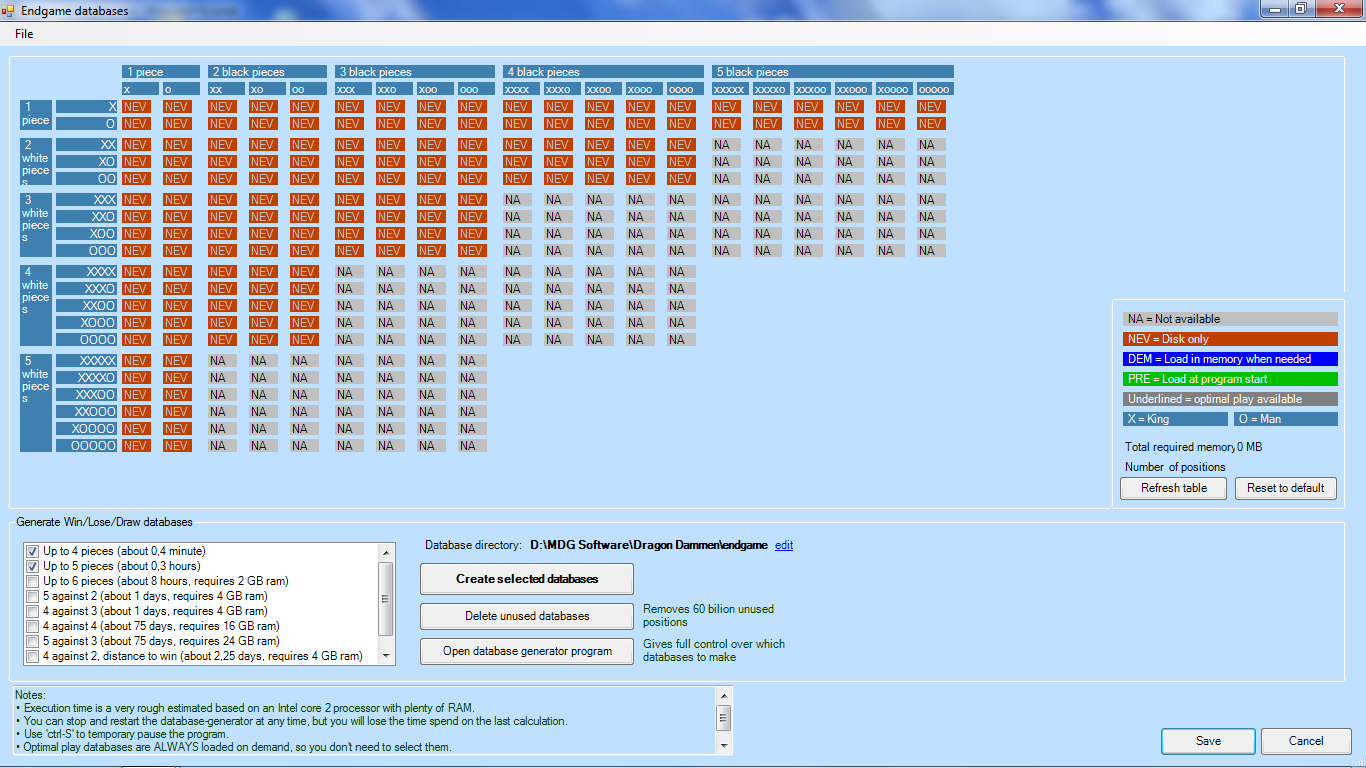1366x768 pixels.
Task: Select NEV cell at row XXX, column ooo
Action: (472, 199)
